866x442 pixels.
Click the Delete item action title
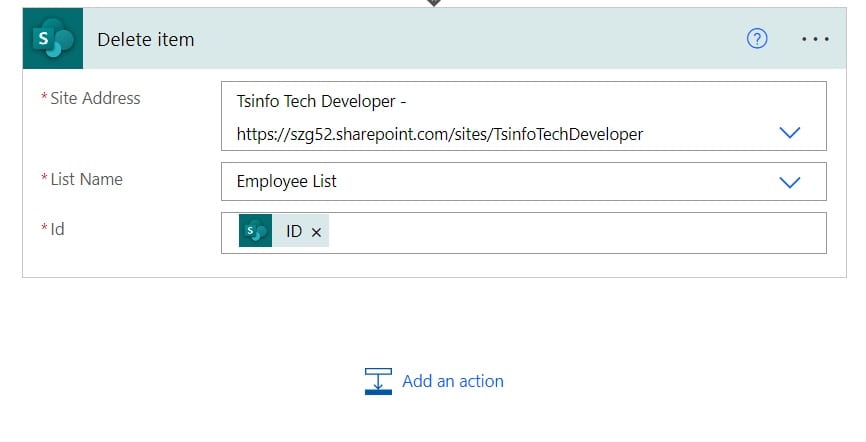coord(146,40)
